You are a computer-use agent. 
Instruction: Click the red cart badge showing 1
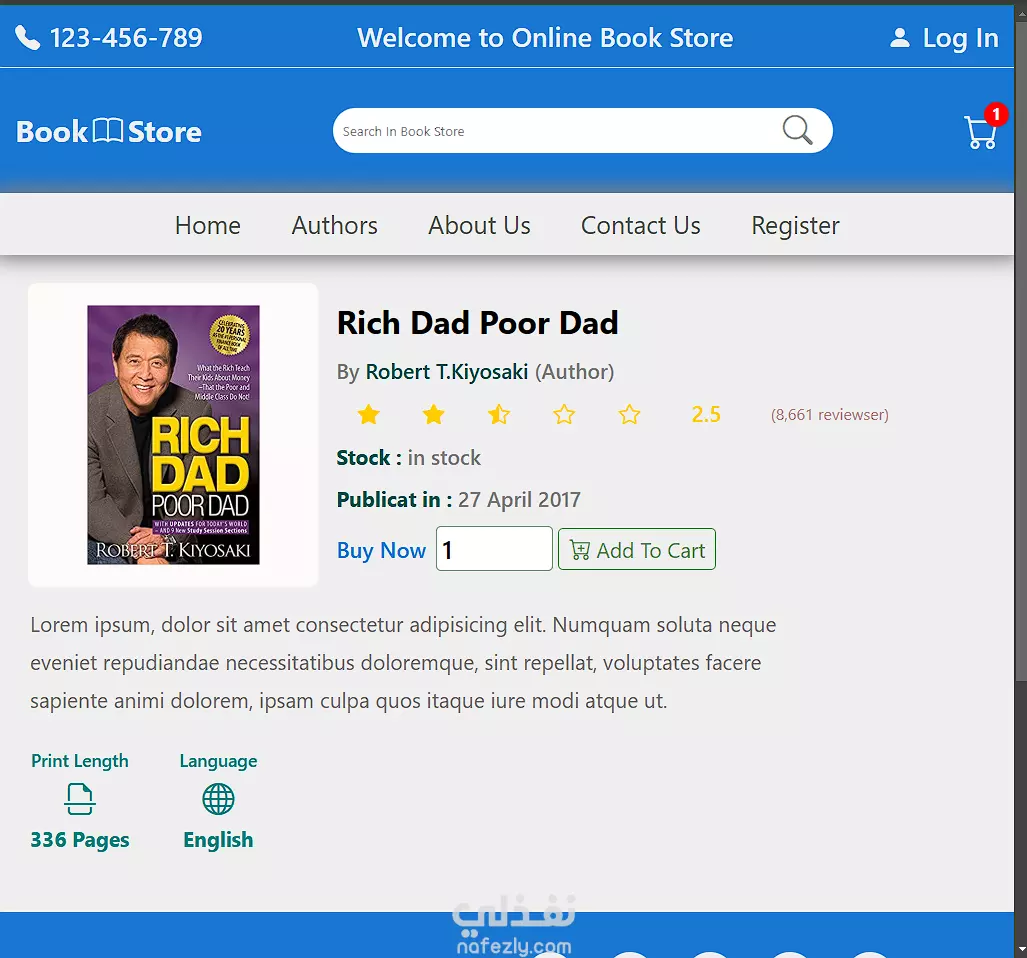click(x=996, y=115)
